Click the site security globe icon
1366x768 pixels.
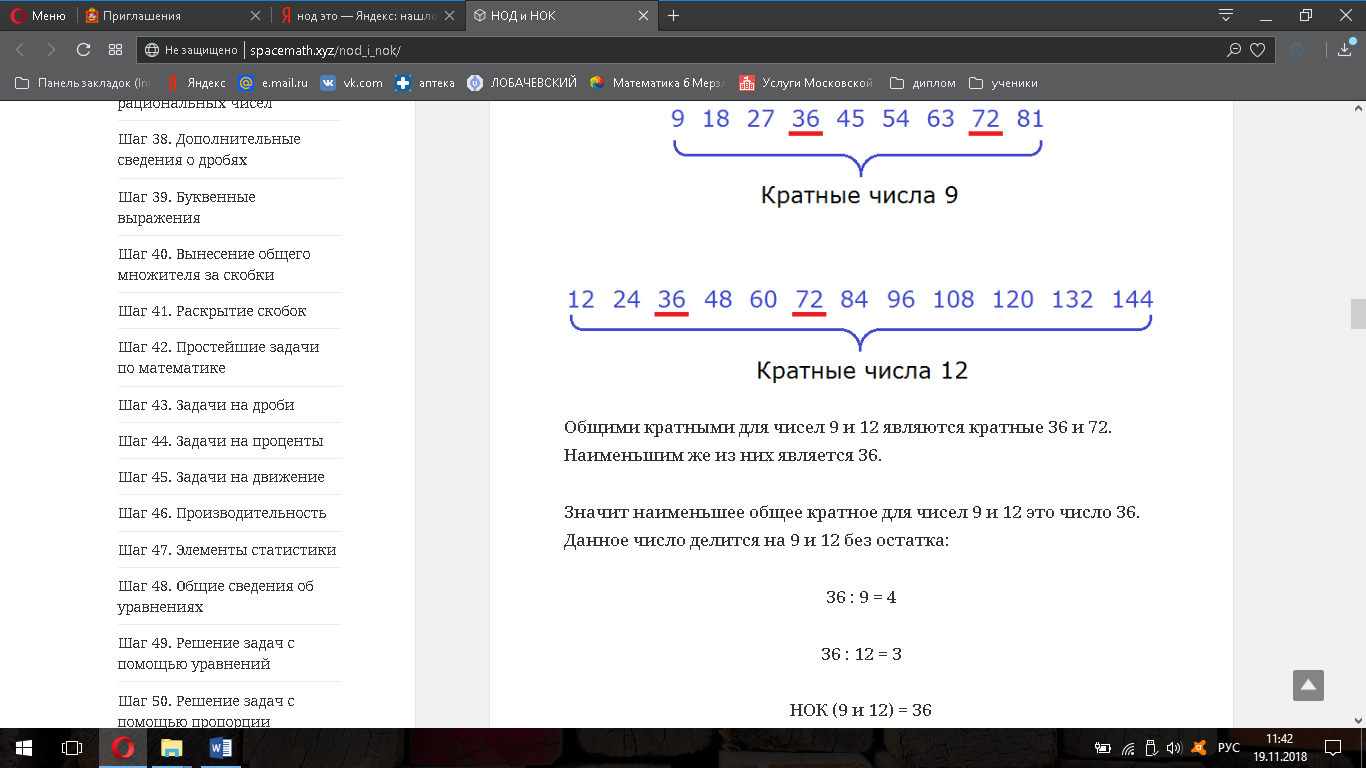tap(152, 49)
